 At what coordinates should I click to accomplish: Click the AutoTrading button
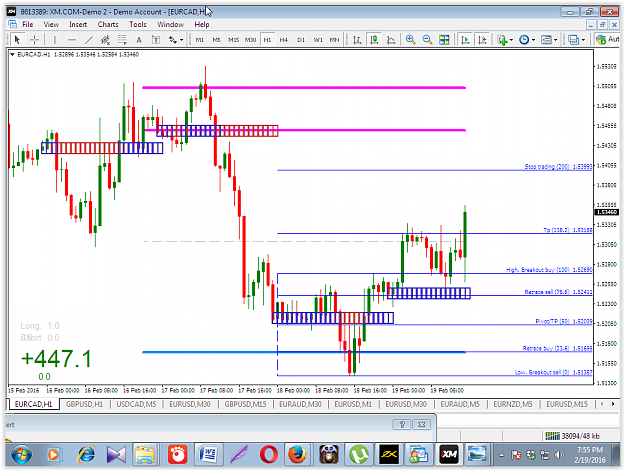[x=607, y=39]
